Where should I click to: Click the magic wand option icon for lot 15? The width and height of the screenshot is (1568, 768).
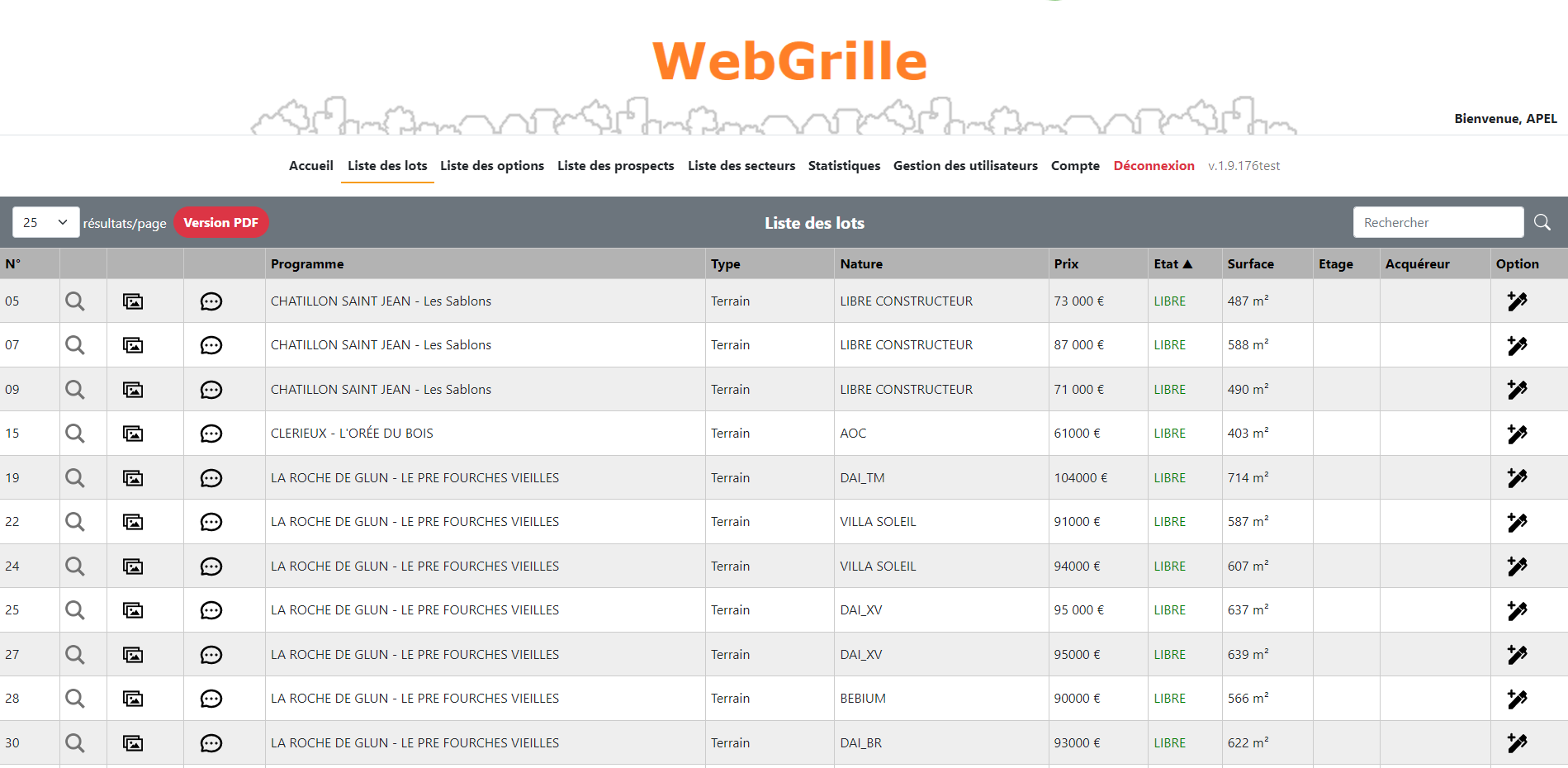1517,434
